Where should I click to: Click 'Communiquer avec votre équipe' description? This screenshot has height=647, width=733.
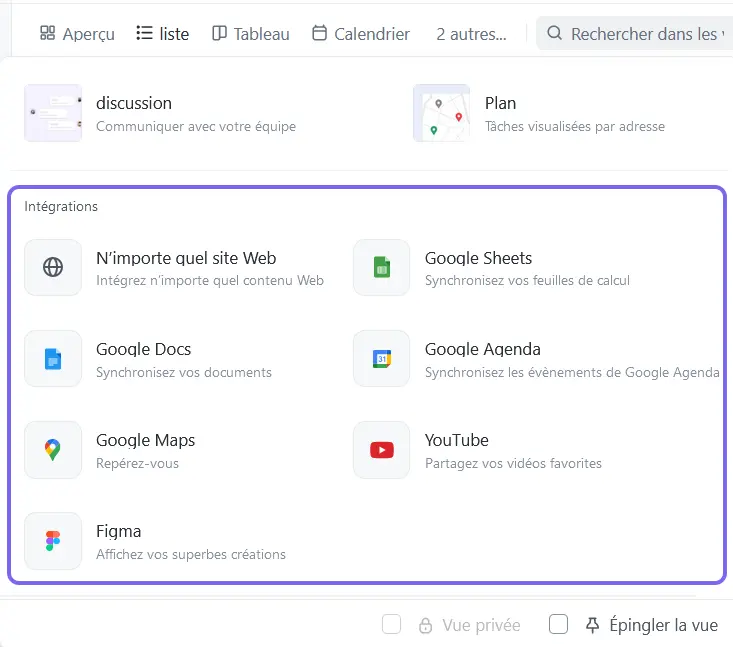tap(196, 126)
